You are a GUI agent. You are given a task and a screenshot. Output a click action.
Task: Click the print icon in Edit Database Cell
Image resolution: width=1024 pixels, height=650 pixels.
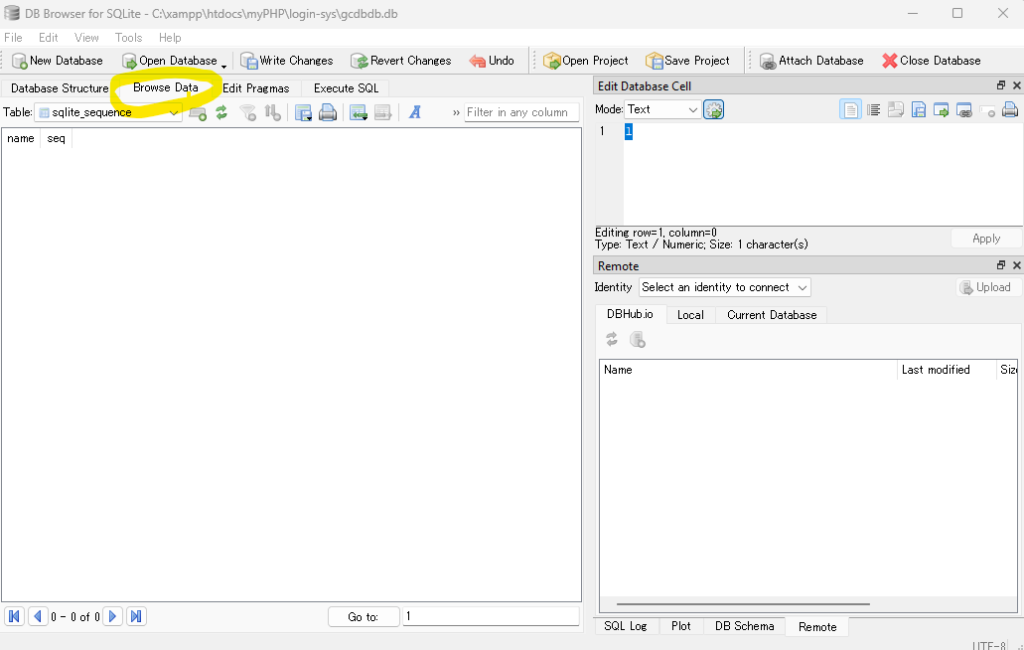pyautogui.click(x=1010, y=110)
